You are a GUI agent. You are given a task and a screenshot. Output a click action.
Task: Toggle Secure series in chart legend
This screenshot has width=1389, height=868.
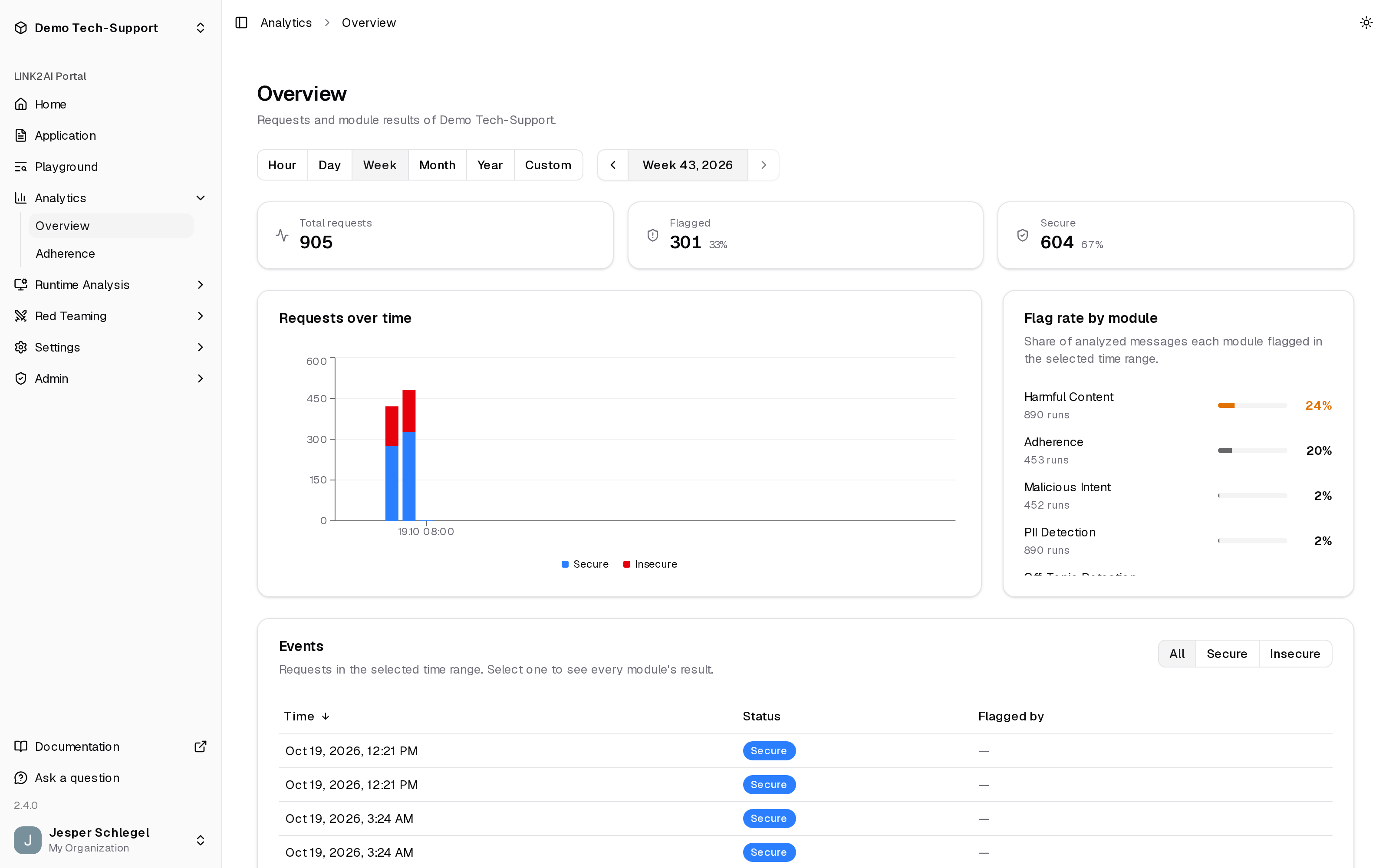coord(585,564)
